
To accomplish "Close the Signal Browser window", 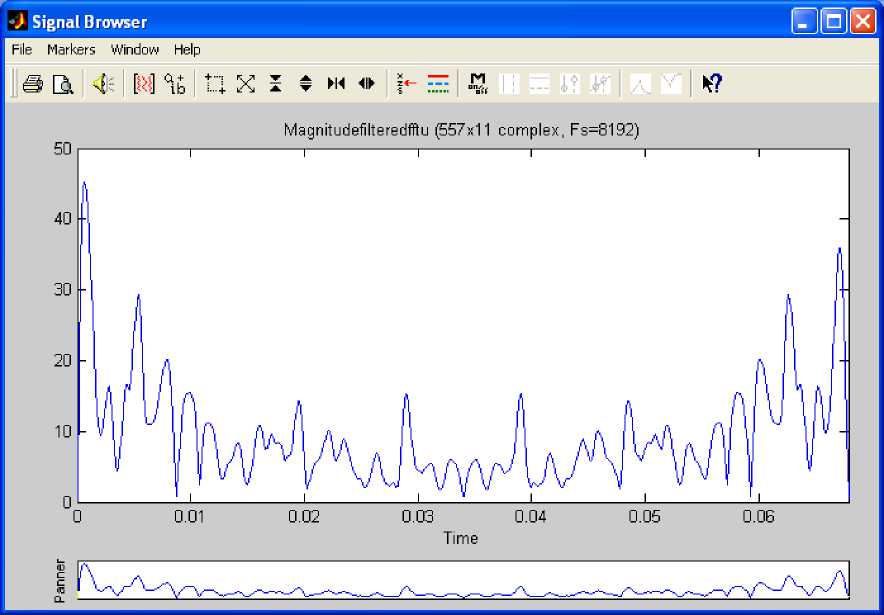I will [x=863, y=22].
